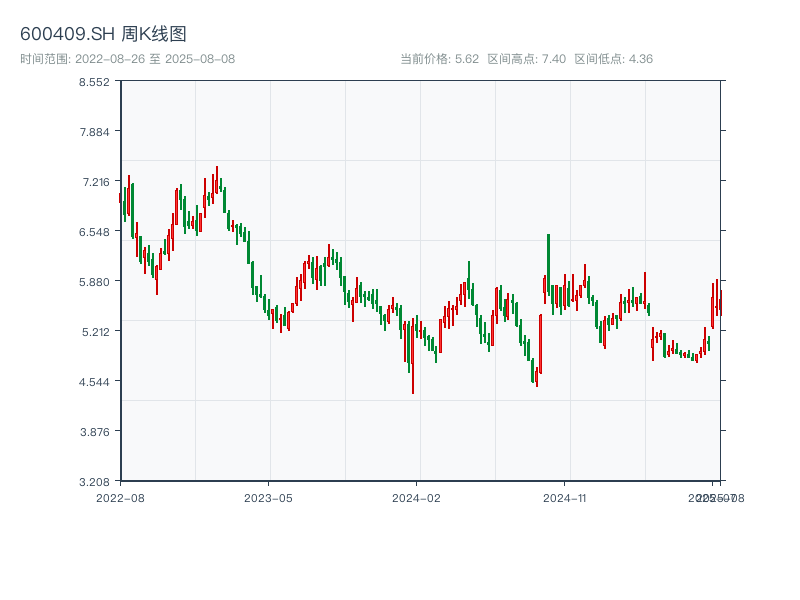800x600 pixels.
Task: Click the 5.880 y-axis label
Action: pyautogui.click(x=95, y=282)
